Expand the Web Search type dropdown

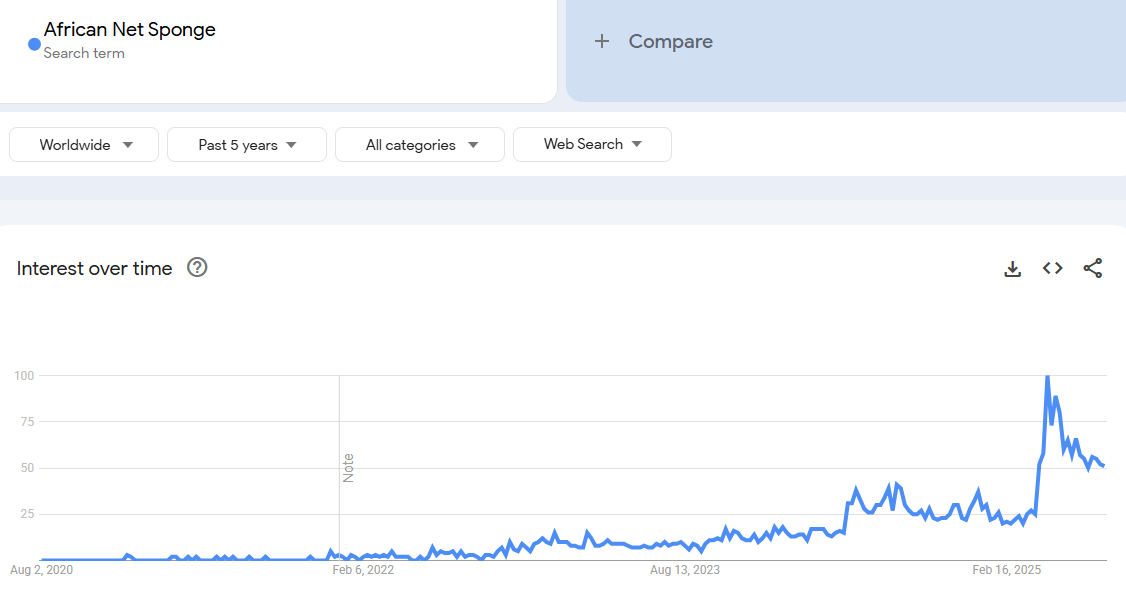[592, 144]
